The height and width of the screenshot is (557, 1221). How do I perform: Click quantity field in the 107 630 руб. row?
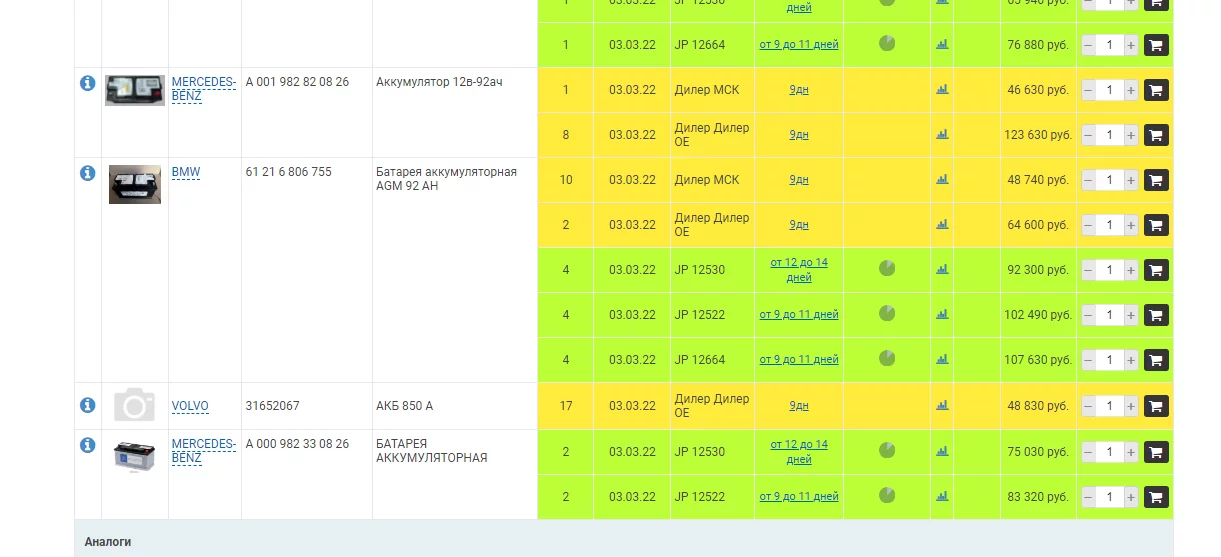pos(1110,360)
